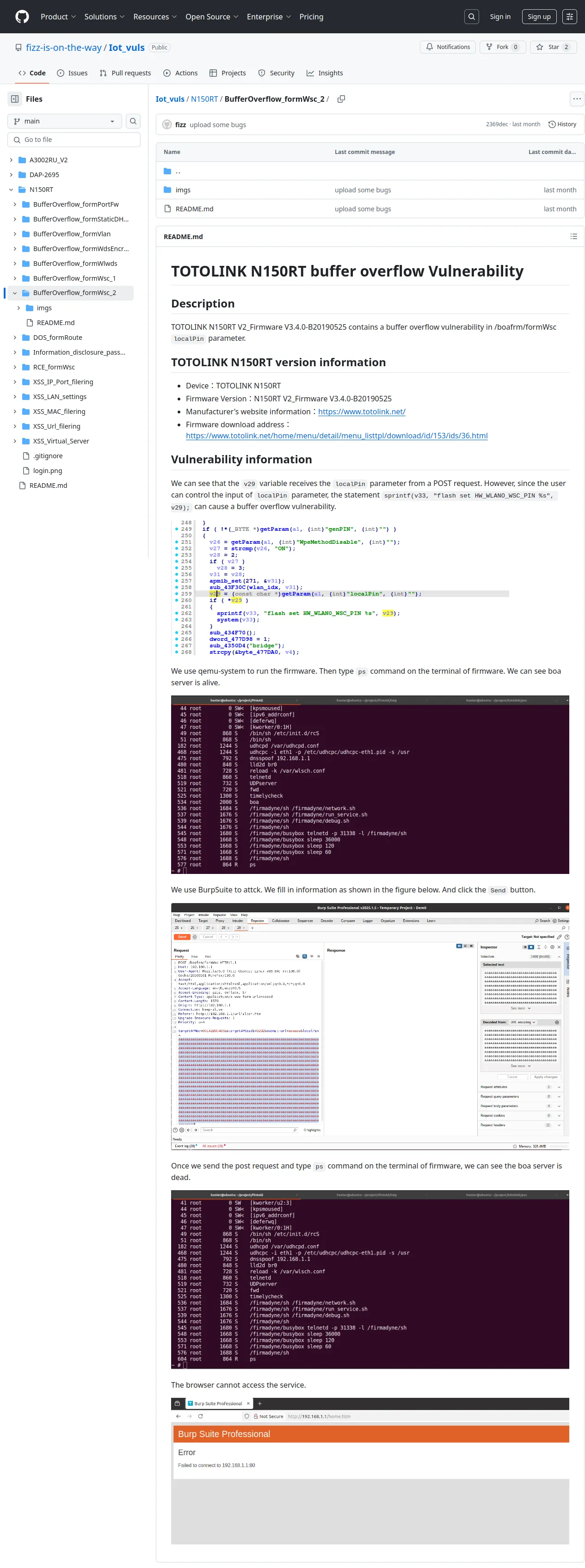Open DOS_formRoute folder in tree

[57, 337]
